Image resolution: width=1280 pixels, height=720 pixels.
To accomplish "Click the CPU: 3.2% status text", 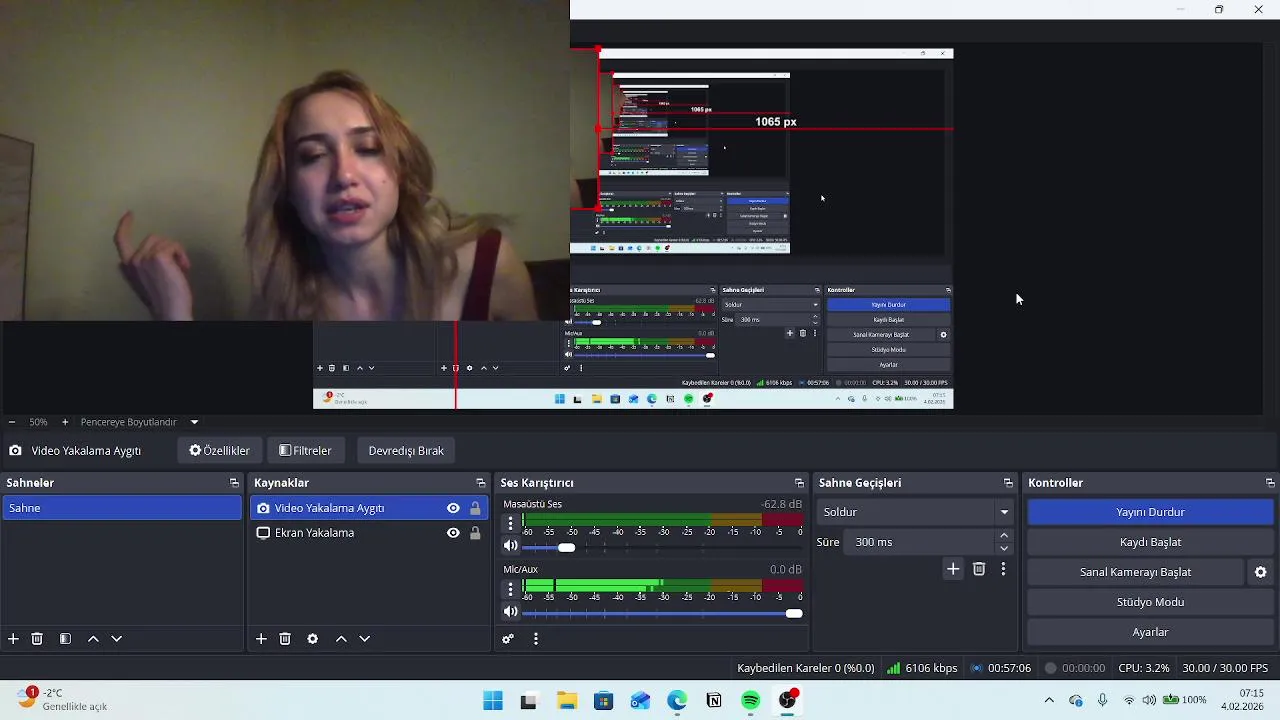I will [1143, 668].
